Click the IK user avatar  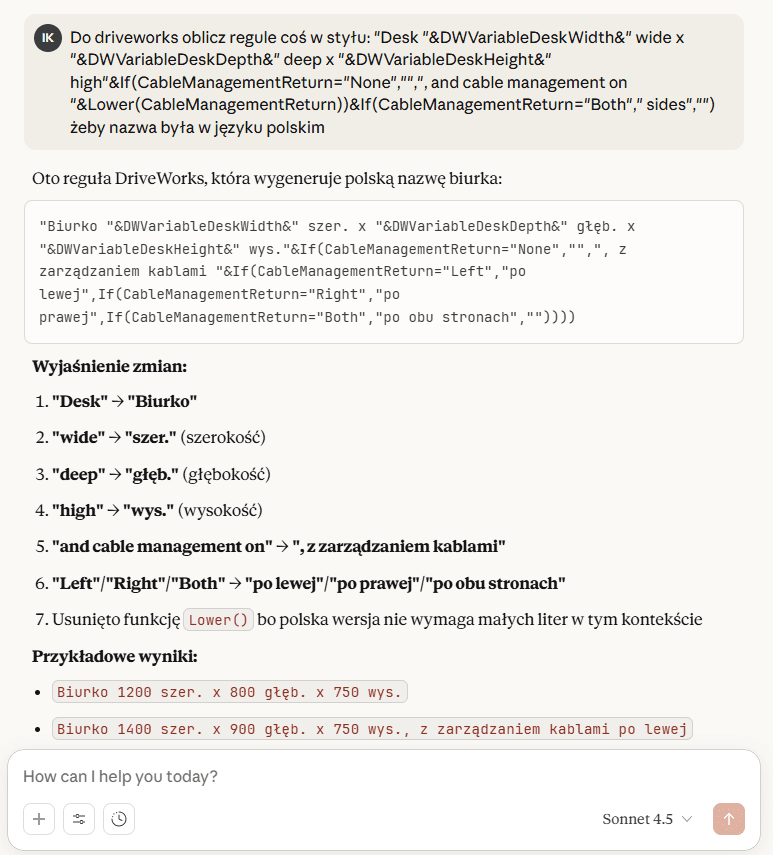point(47,39)
